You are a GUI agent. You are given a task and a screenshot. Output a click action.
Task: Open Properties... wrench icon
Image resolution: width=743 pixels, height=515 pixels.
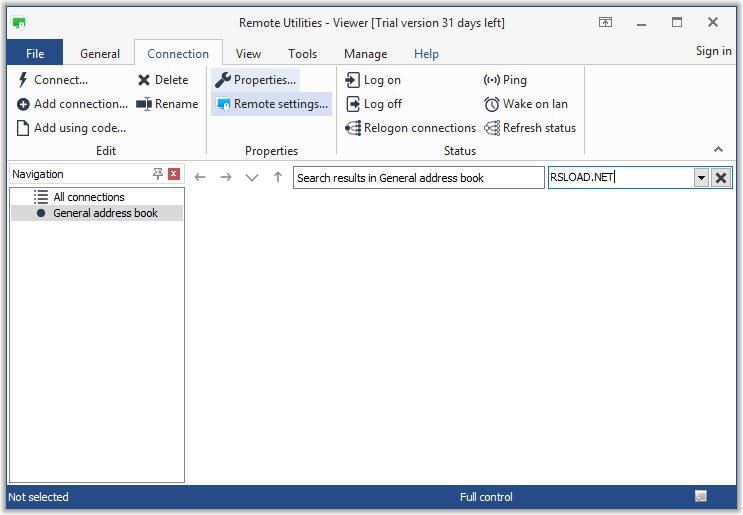223,80
